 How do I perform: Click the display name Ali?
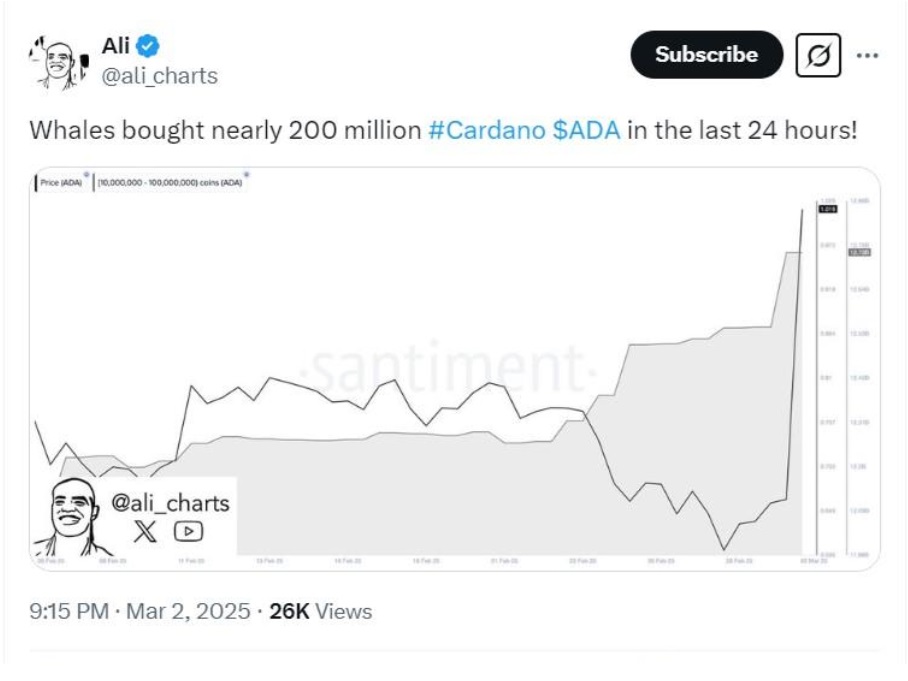[116, 45]
